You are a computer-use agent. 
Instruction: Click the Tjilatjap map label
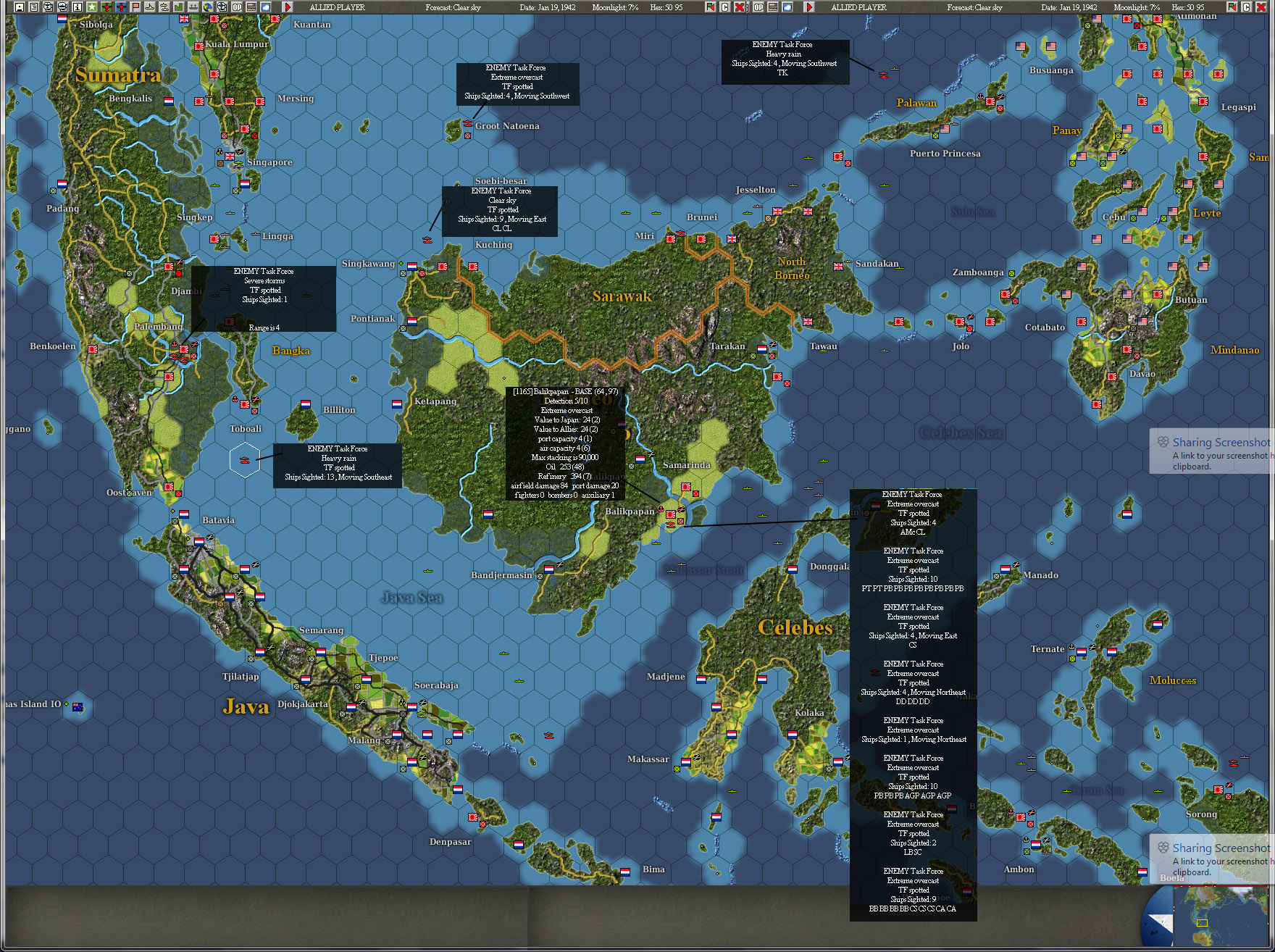pos(241,677)
